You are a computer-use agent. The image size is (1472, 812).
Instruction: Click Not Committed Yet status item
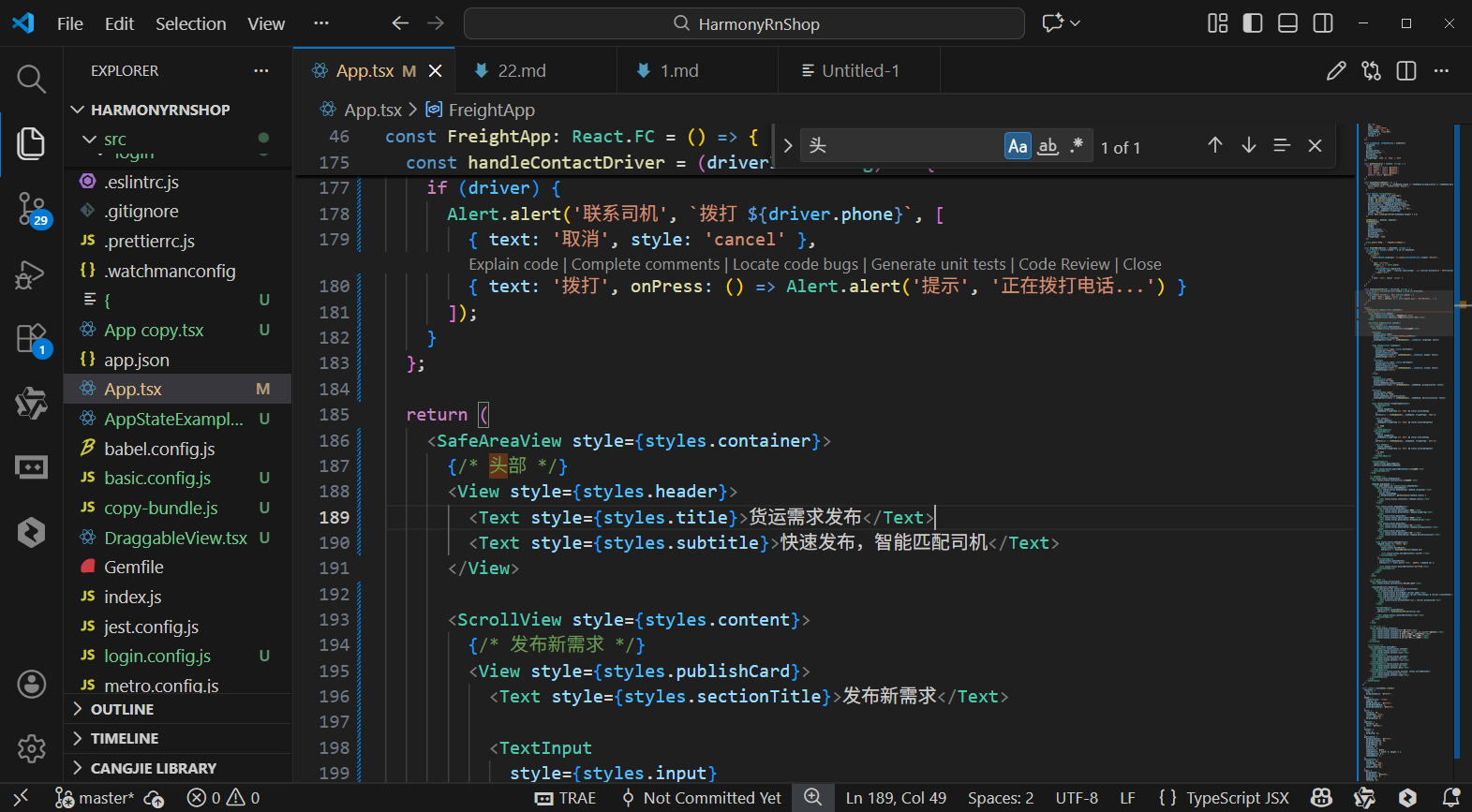coord(701,798)
